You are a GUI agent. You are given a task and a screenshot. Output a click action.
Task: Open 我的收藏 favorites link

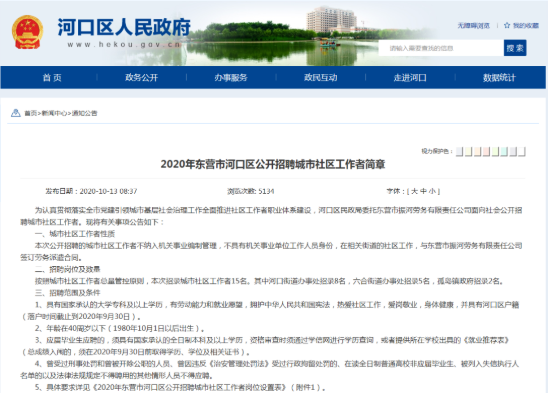526,26
